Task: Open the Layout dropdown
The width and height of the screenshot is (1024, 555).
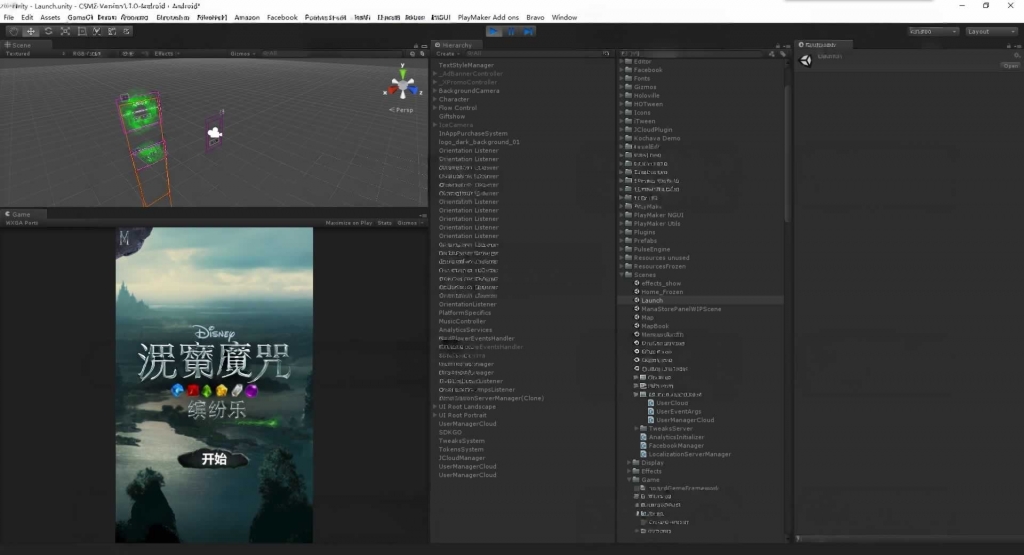Action: click(x=991, y=31)
